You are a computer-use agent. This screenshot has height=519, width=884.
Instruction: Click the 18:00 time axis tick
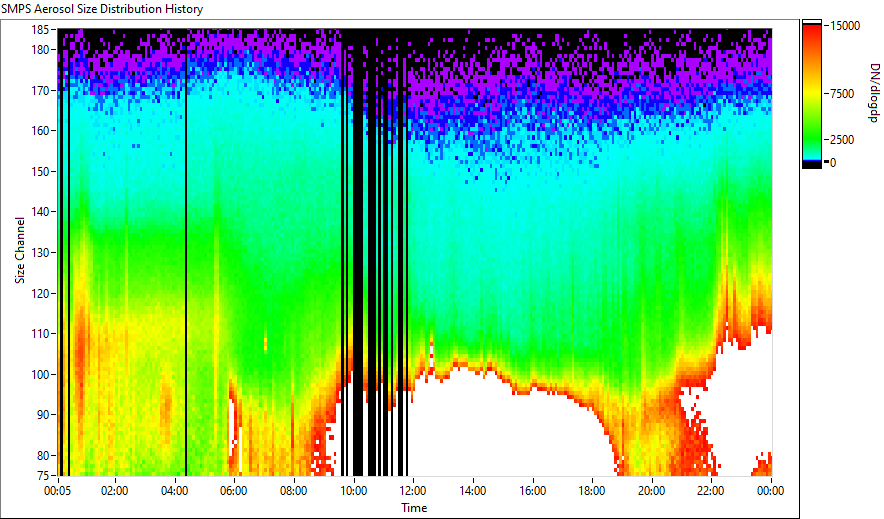(x=592, y=491)
